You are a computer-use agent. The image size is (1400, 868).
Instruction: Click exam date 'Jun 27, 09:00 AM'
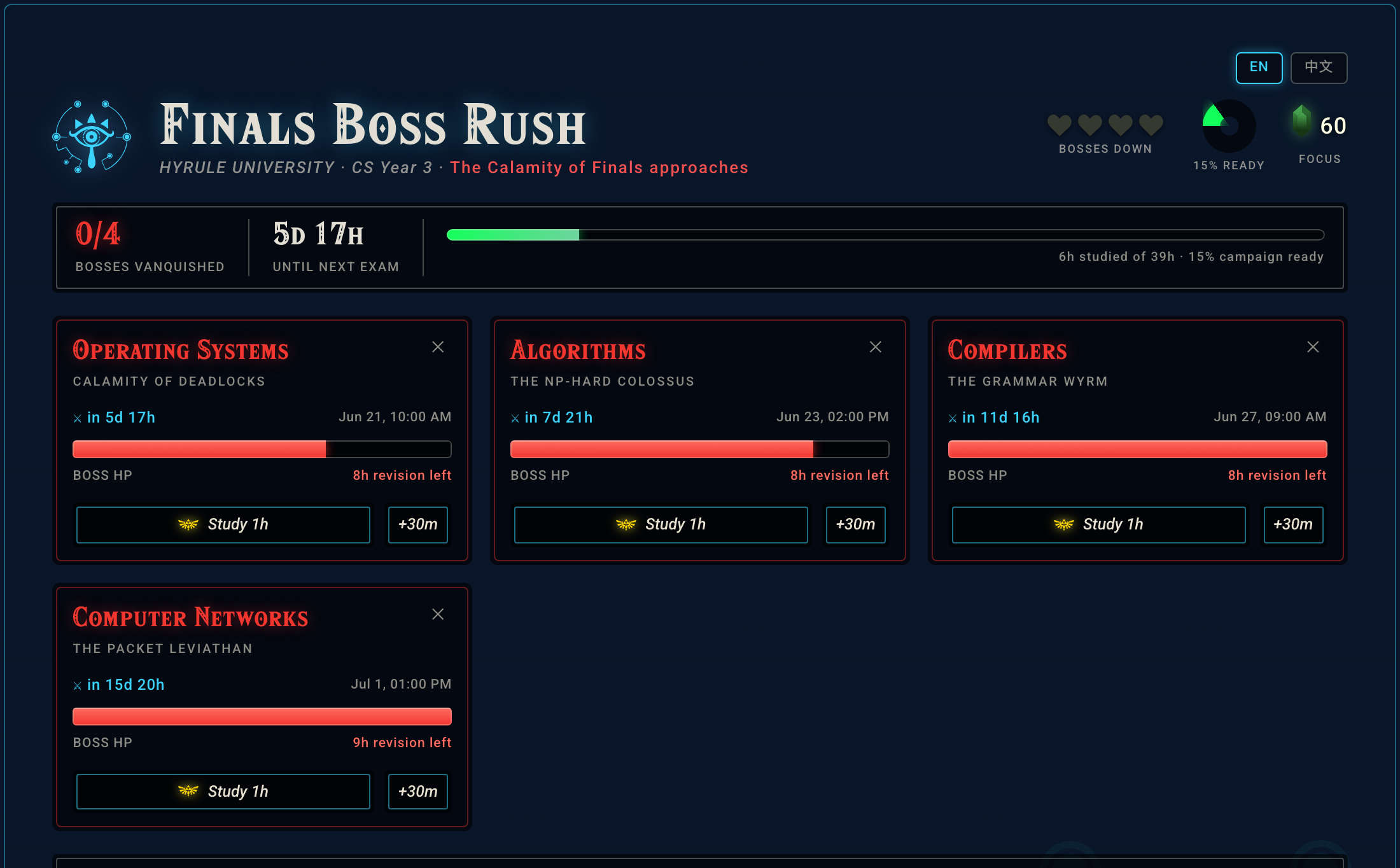(1270, 417)
